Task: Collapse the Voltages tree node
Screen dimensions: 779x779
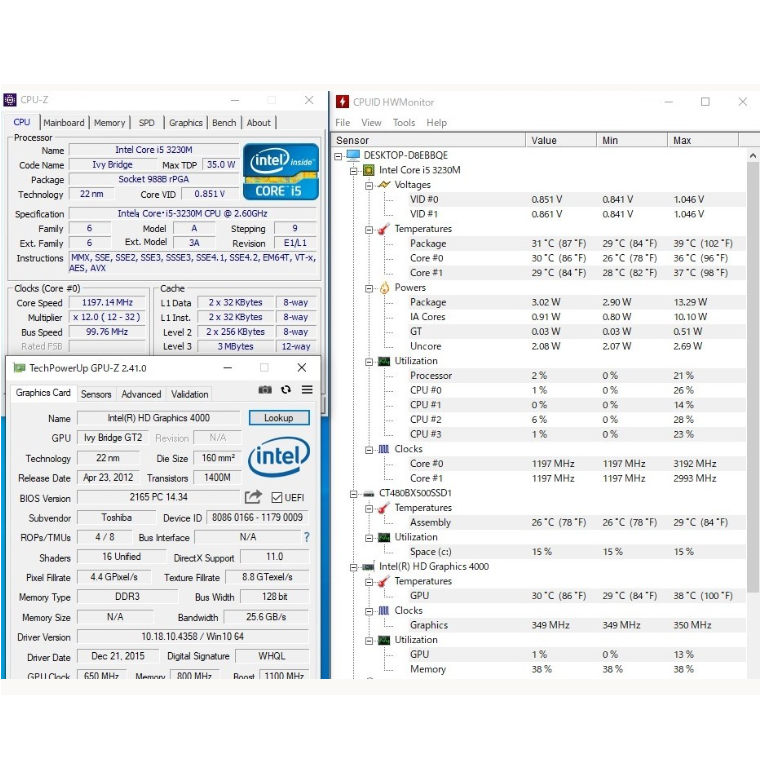Action: 369,185
